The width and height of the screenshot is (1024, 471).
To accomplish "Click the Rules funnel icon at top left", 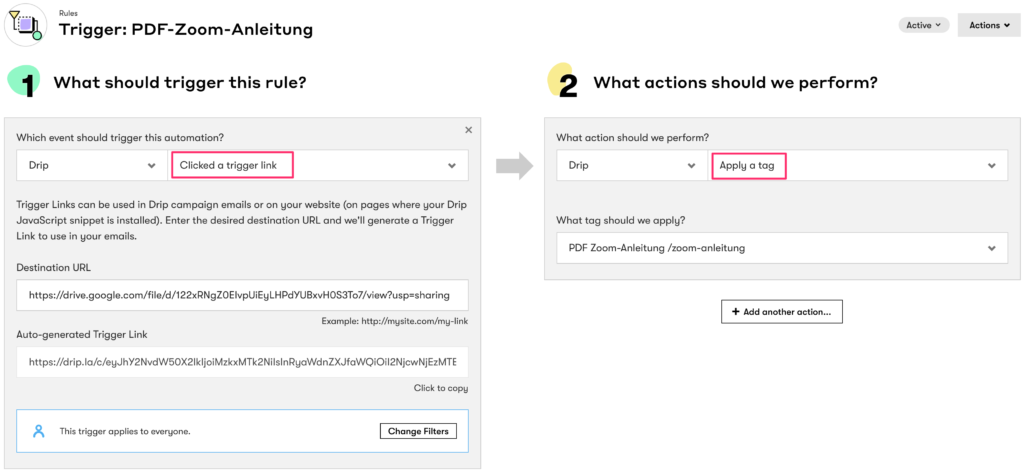I will 24,22.
